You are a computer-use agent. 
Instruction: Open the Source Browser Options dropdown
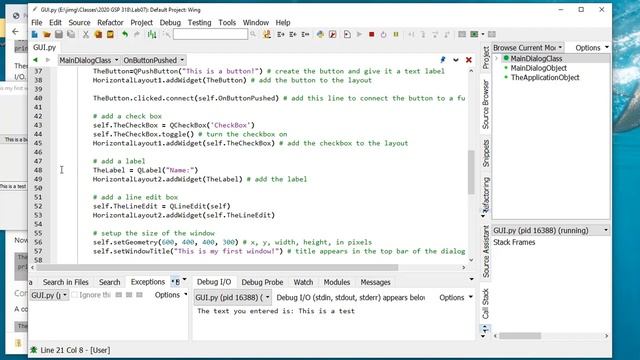pos(592,48)
